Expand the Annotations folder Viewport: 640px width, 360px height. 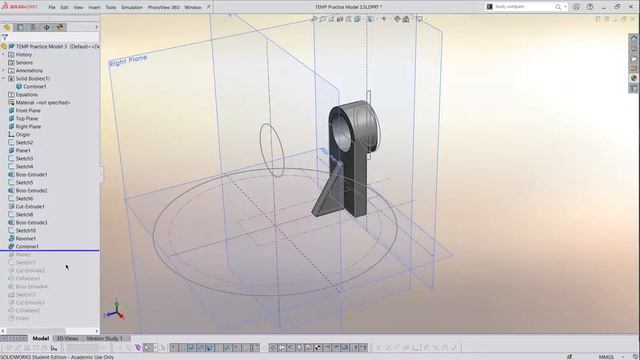4,71
